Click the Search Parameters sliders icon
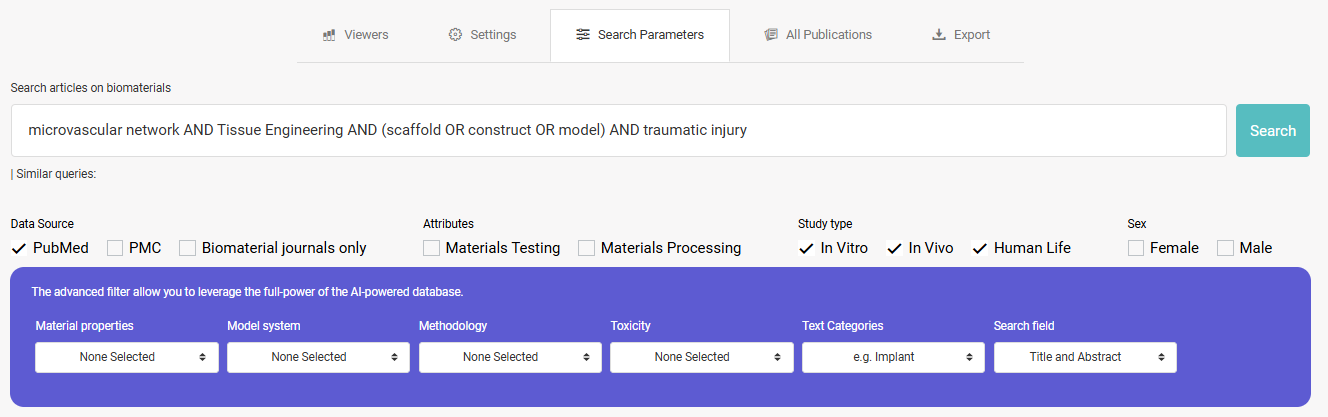1328x417 pixels. pos(583,35)
